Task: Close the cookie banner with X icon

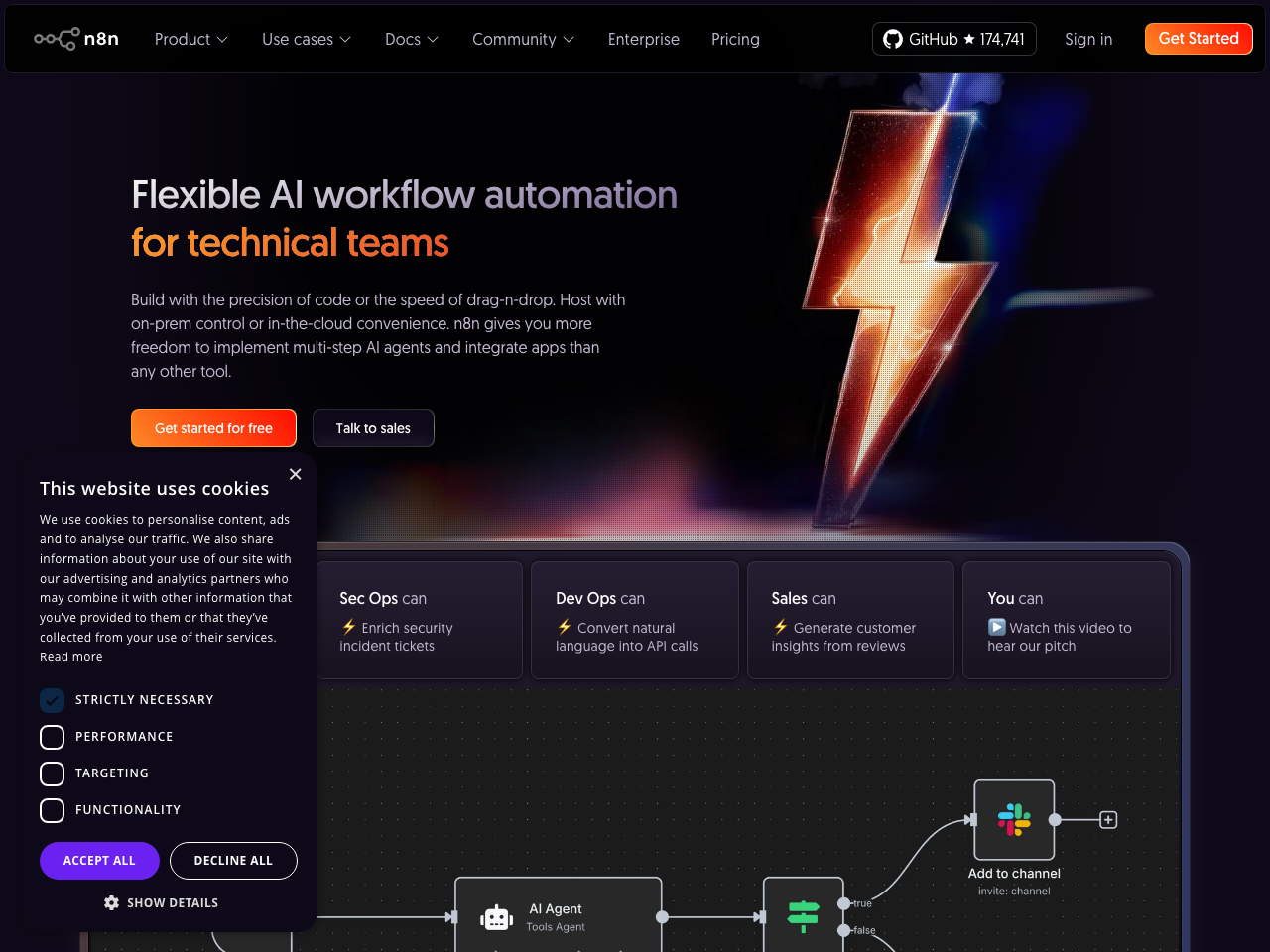Action: pos(295,474)
